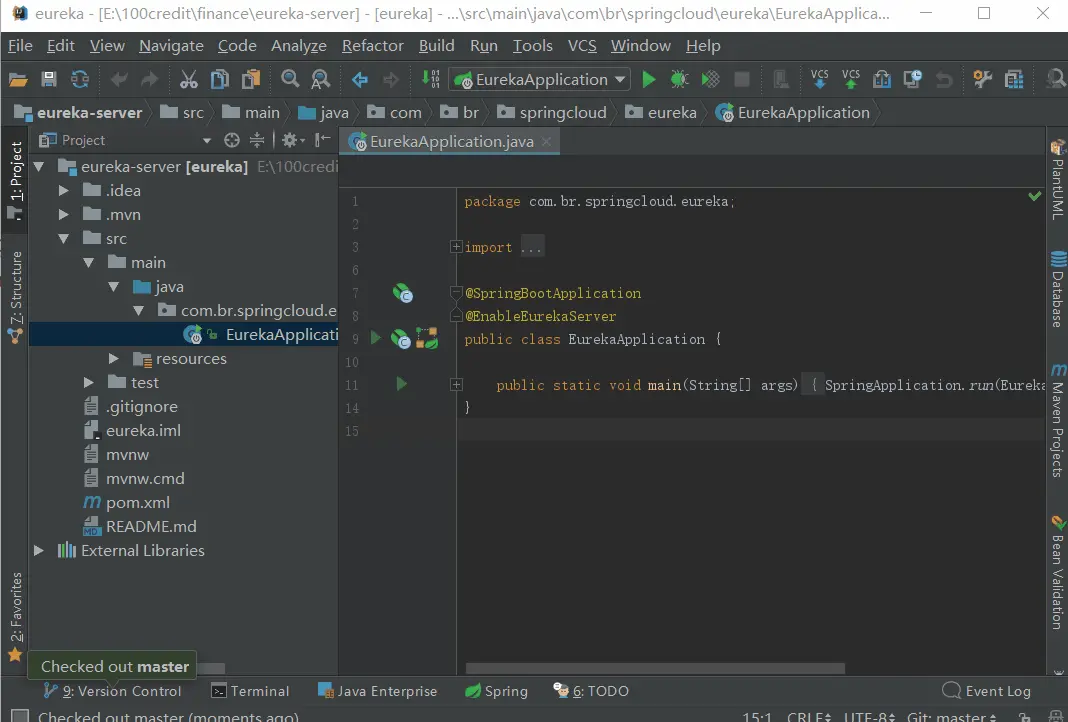1068x722 pixels.
Task: Click the Redo arrow icon
Action: click(149, 80)
